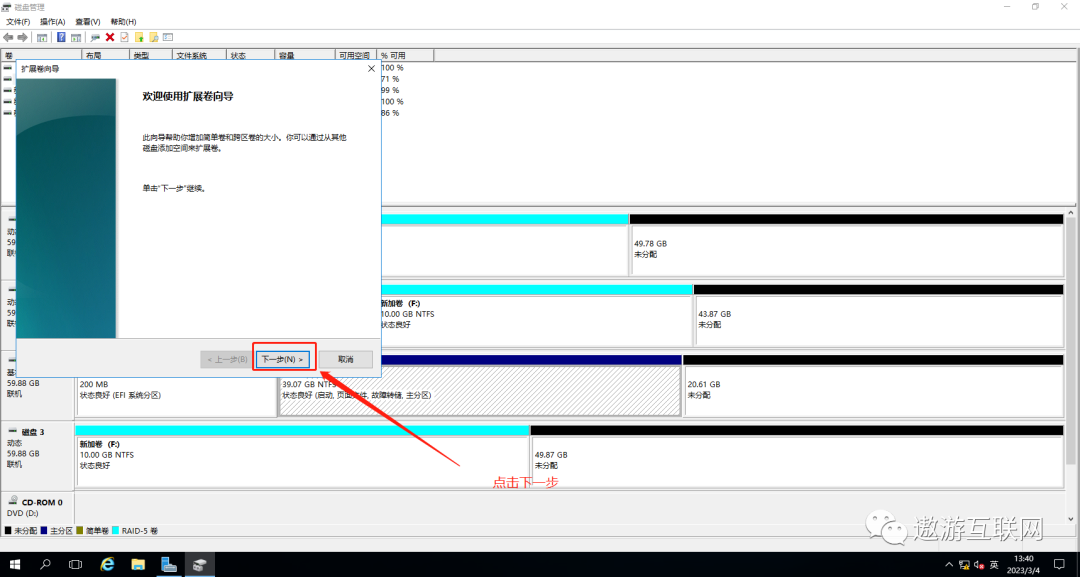
Task: Open File Explorer from the taskbar
Action: point(138,565)
